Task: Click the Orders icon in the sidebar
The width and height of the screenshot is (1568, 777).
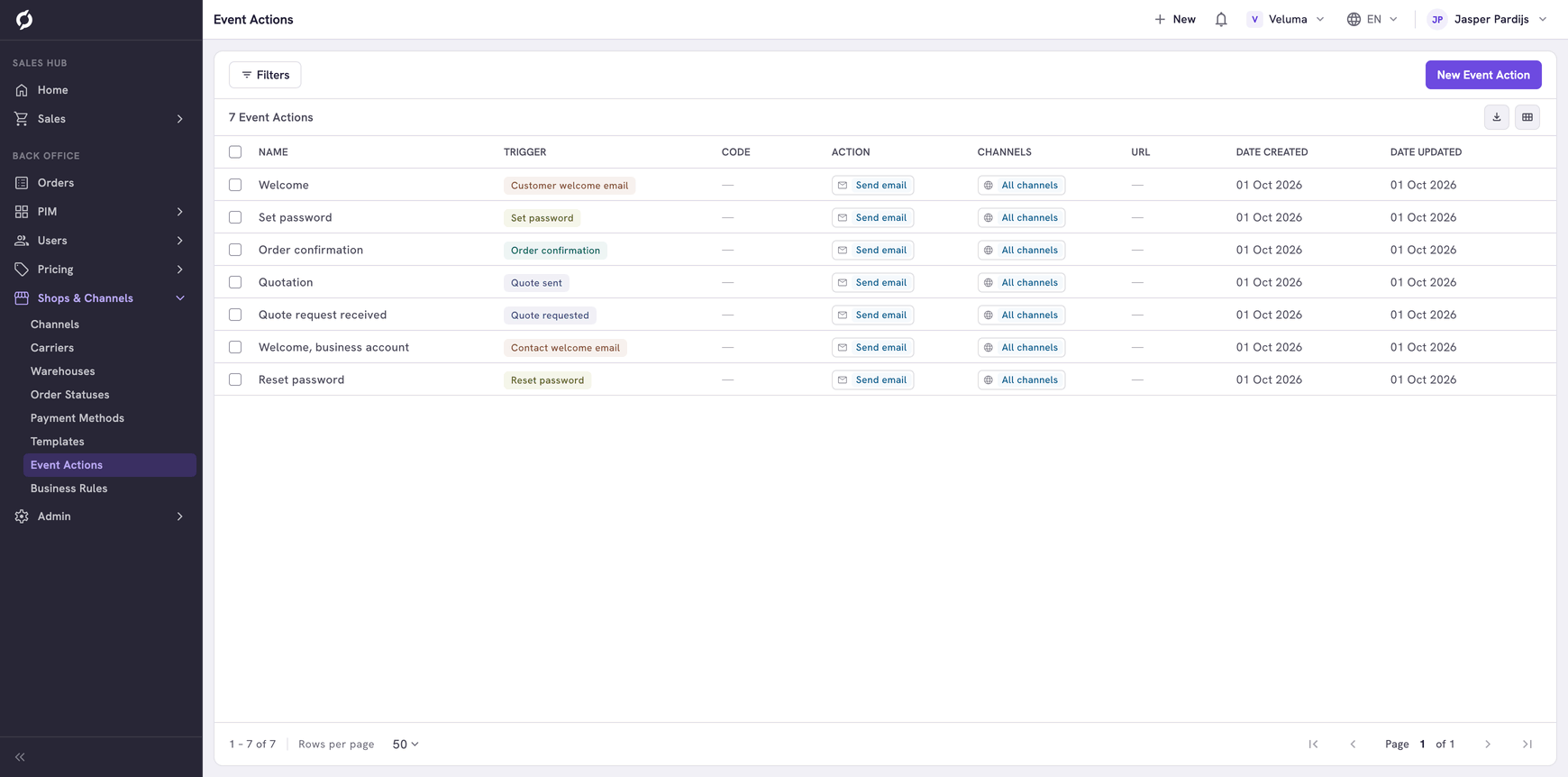Action: pos(22,183)
